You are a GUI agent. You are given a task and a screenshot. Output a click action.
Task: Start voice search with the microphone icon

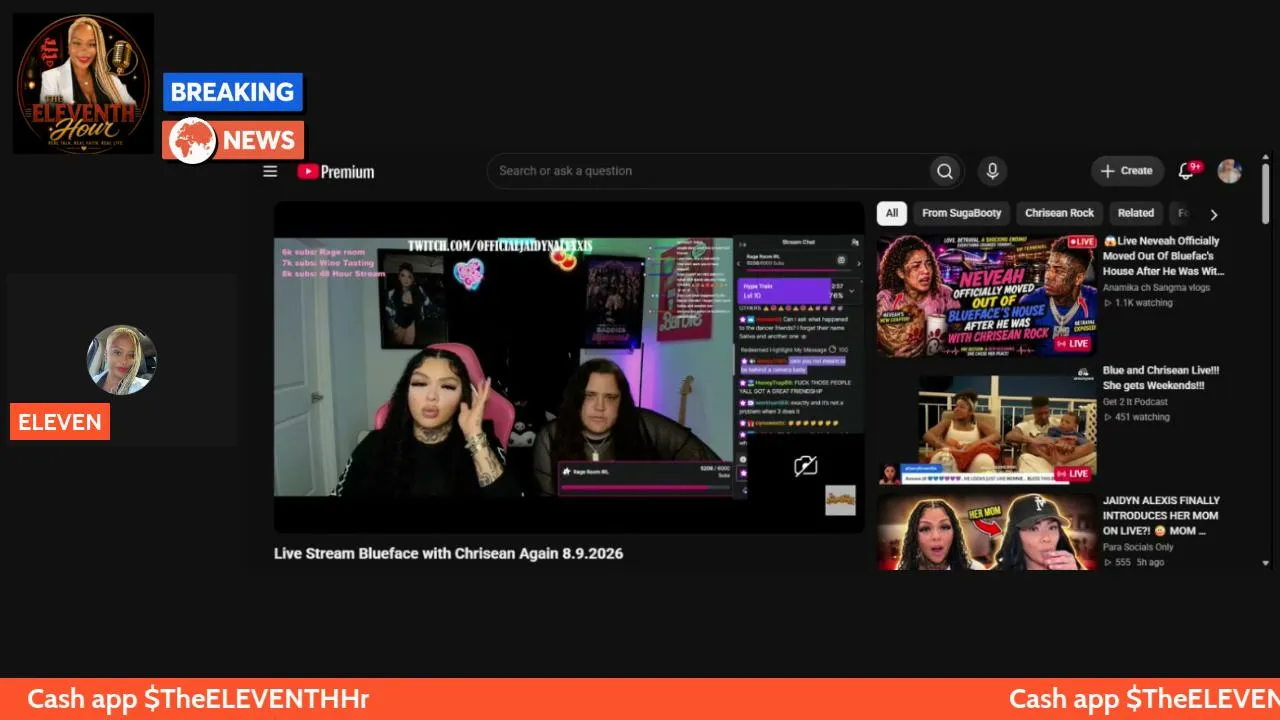click(x=992, y=171)
